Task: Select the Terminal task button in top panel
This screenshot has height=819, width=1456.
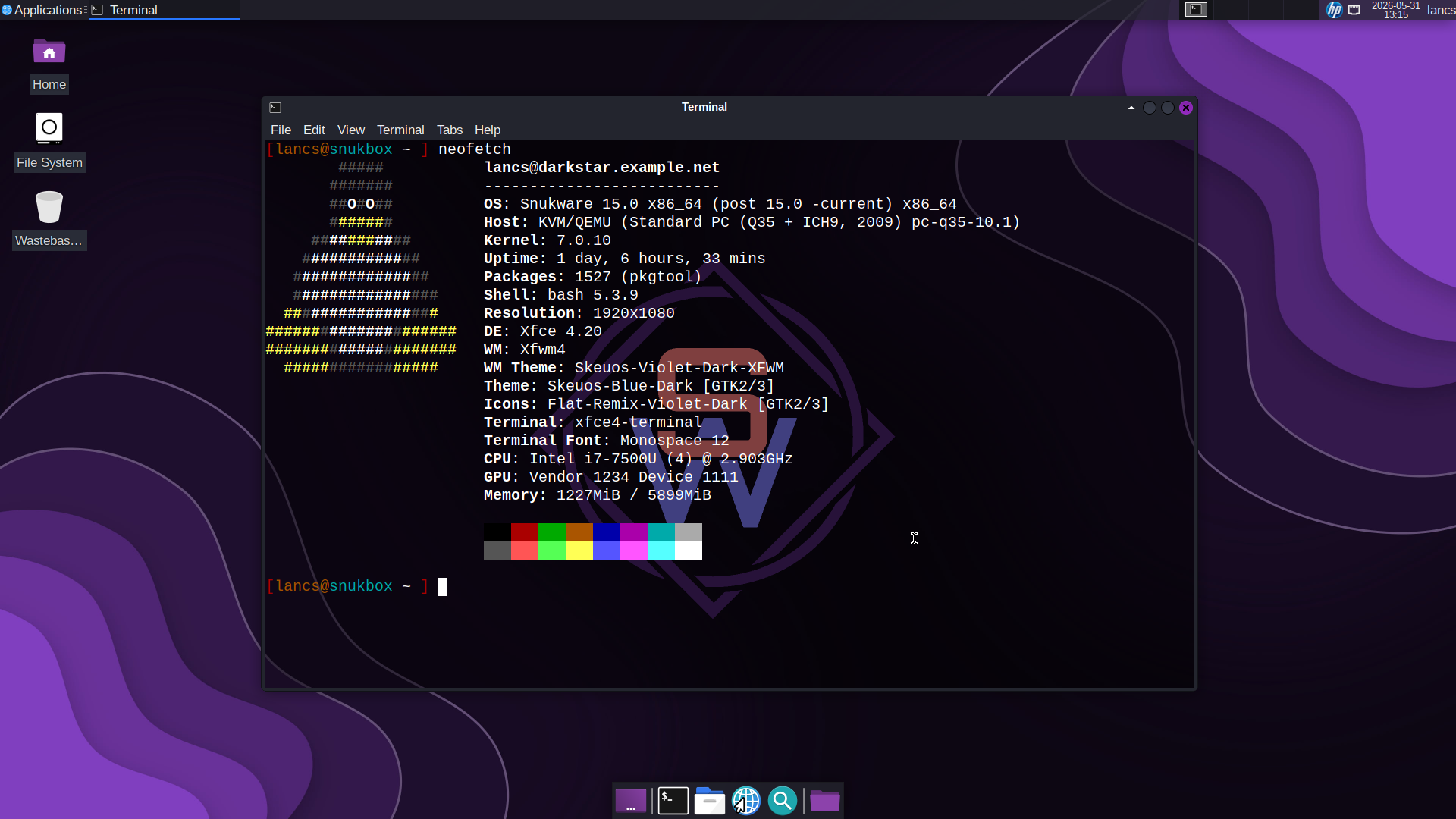Action: click(165, 10)
